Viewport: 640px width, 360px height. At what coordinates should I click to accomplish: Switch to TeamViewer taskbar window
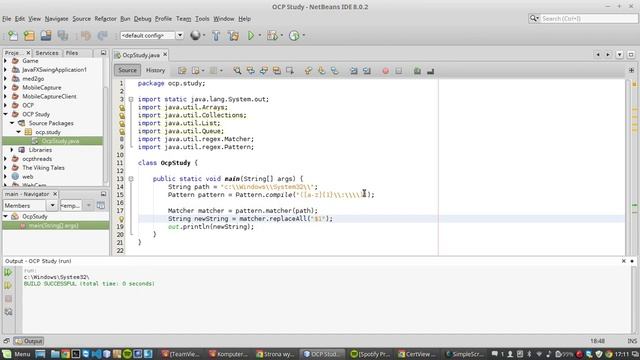(x=180, y=354)
